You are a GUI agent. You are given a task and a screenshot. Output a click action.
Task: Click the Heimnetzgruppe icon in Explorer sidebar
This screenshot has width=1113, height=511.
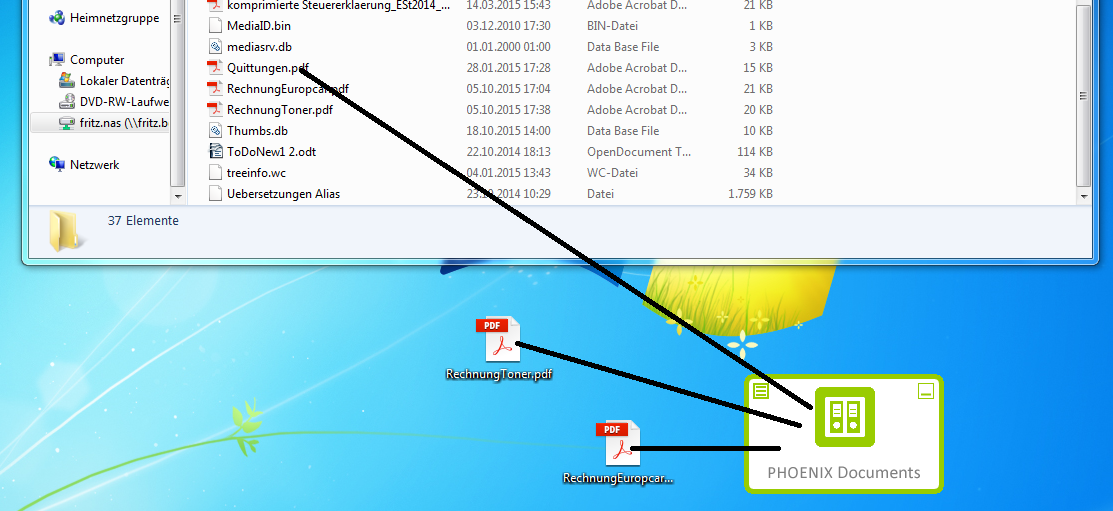(57, 18)
